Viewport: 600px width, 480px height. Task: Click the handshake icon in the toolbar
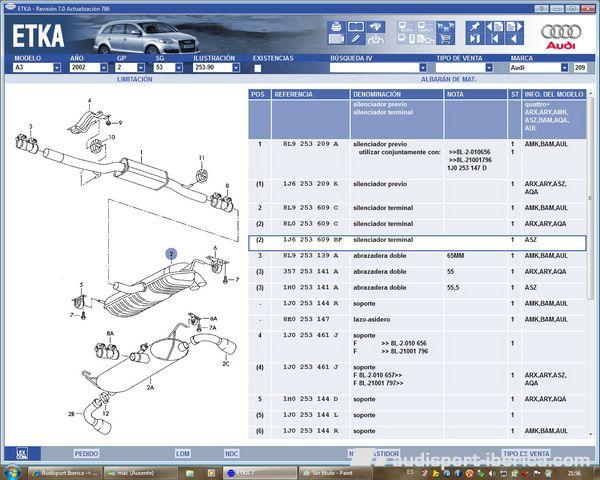point(376,27)
